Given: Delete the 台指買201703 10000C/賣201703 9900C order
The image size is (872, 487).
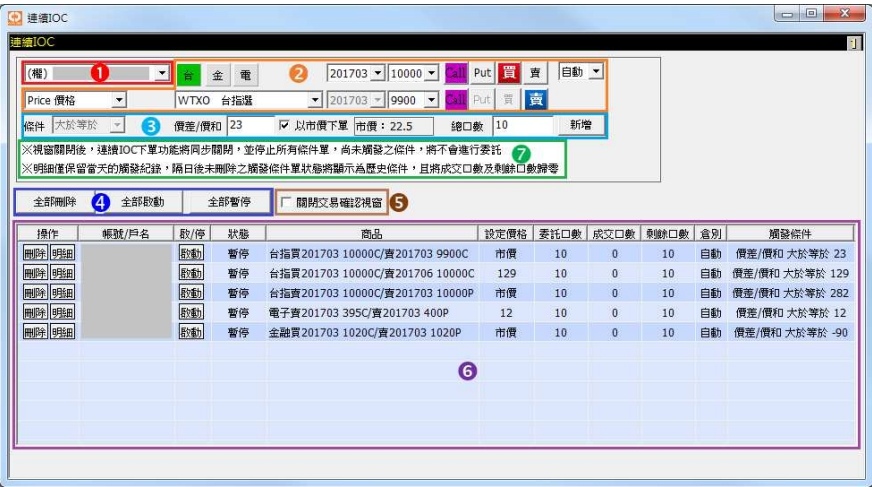Looking at the screenshot, I should coord(34,254).
